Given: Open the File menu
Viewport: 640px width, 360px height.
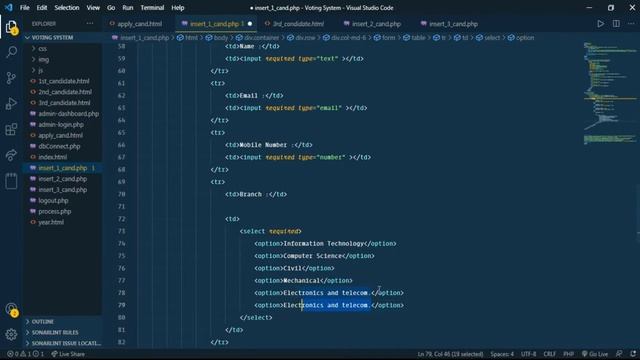Looking at the screenshot, I should 24,8.
